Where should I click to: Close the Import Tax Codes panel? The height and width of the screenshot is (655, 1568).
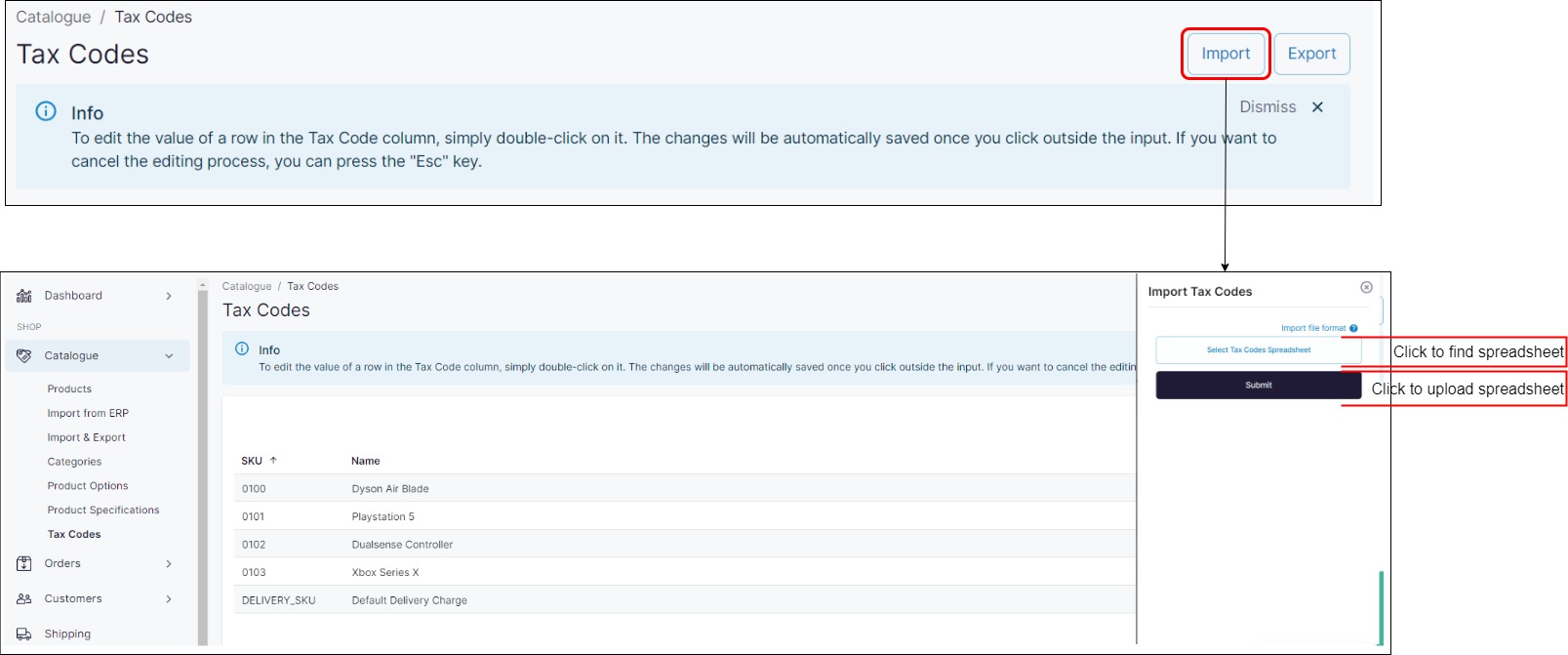pyautogui.click(x=1366, y=287)
